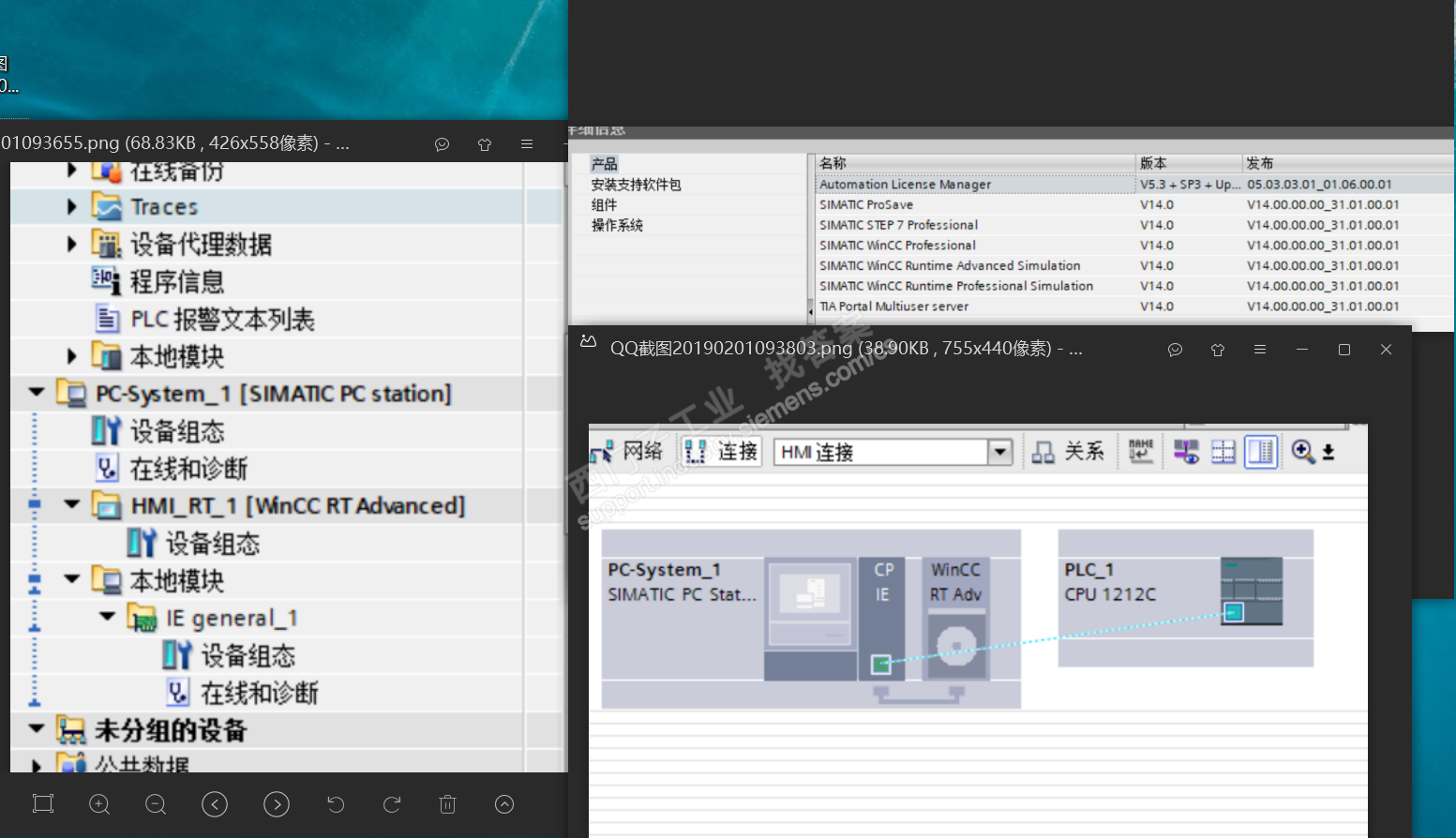
Task: Delete the image with the trash icon
Action: [448, 804]
